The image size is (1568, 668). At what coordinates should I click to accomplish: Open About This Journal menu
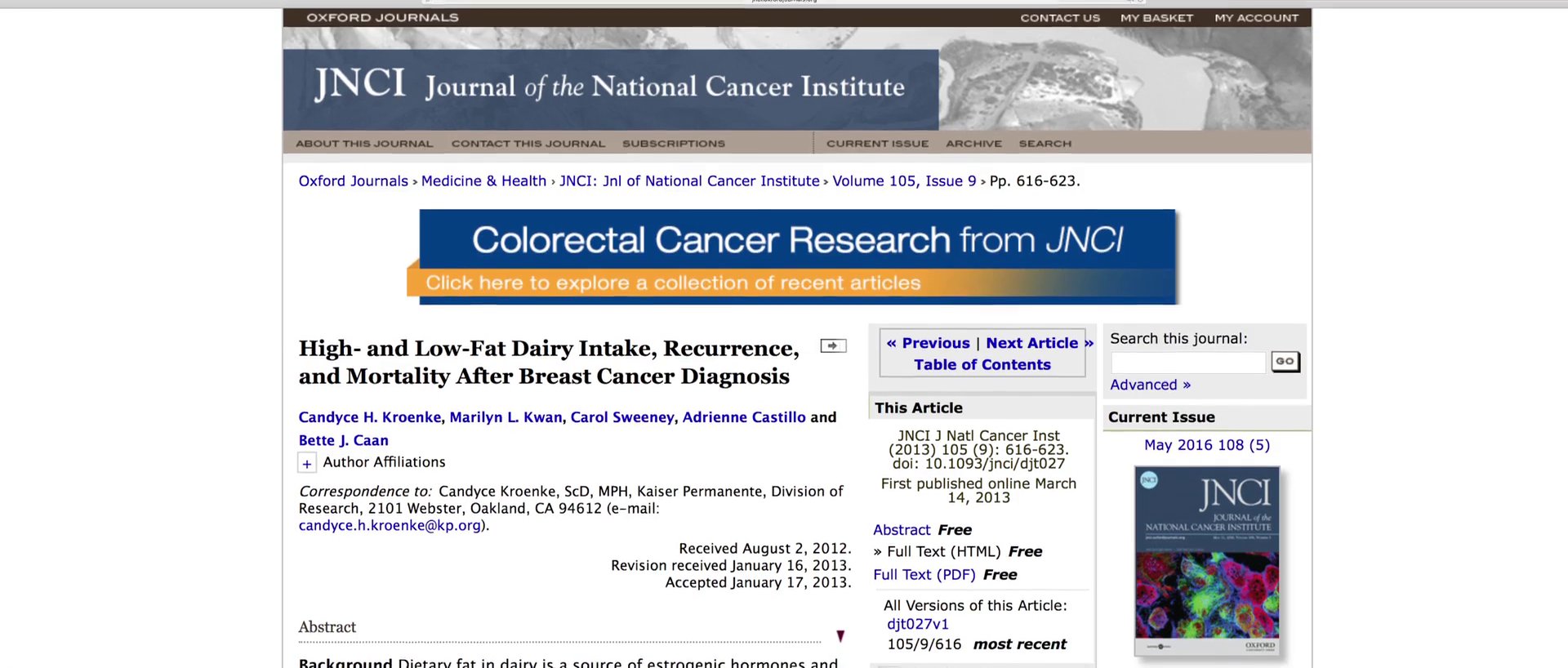[x=364, y=144]
